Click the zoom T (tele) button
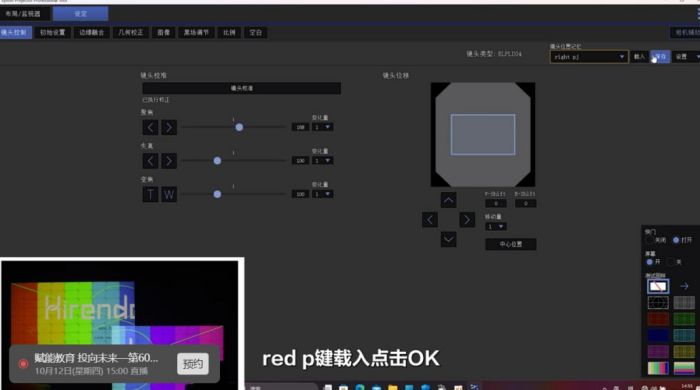Image resolution: width=700 pixels, height=390 pixels. coord(150,195)
